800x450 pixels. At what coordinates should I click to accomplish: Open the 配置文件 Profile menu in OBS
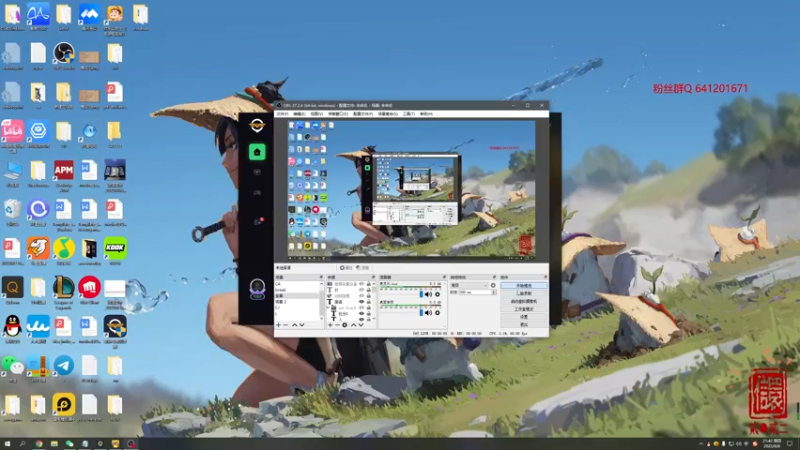363,114
